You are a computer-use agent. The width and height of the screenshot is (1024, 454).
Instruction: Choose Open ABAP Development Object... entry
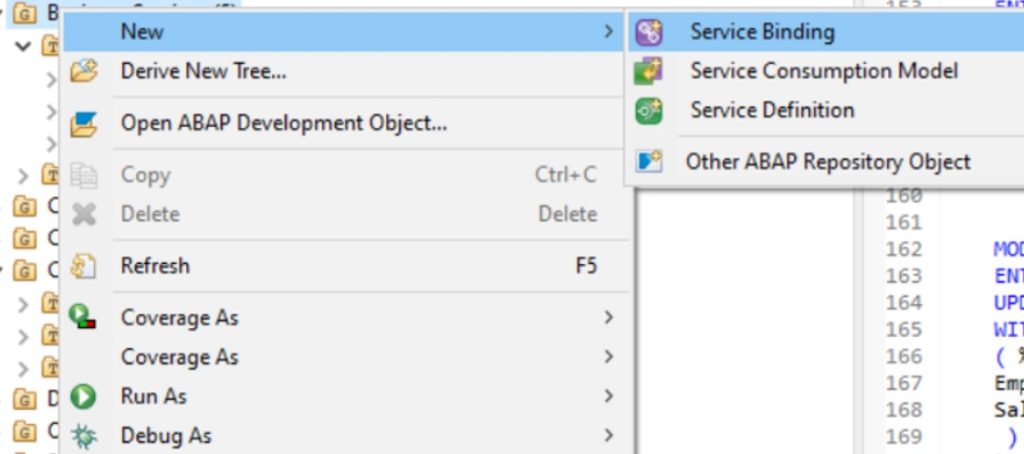[284, 124]
